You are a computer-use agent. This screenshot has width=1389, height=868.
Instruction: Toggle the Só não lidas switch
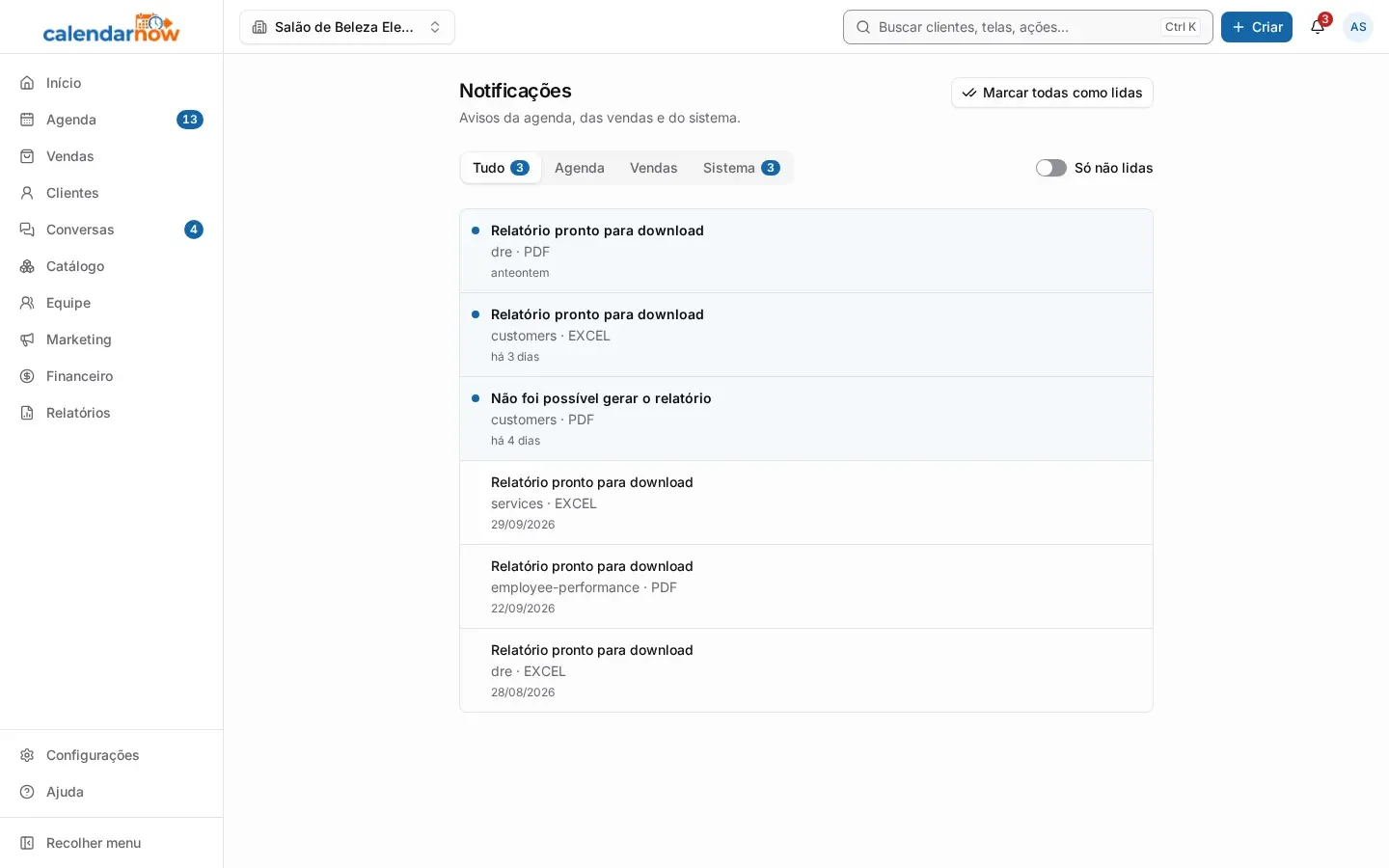tap(1051, 168)
